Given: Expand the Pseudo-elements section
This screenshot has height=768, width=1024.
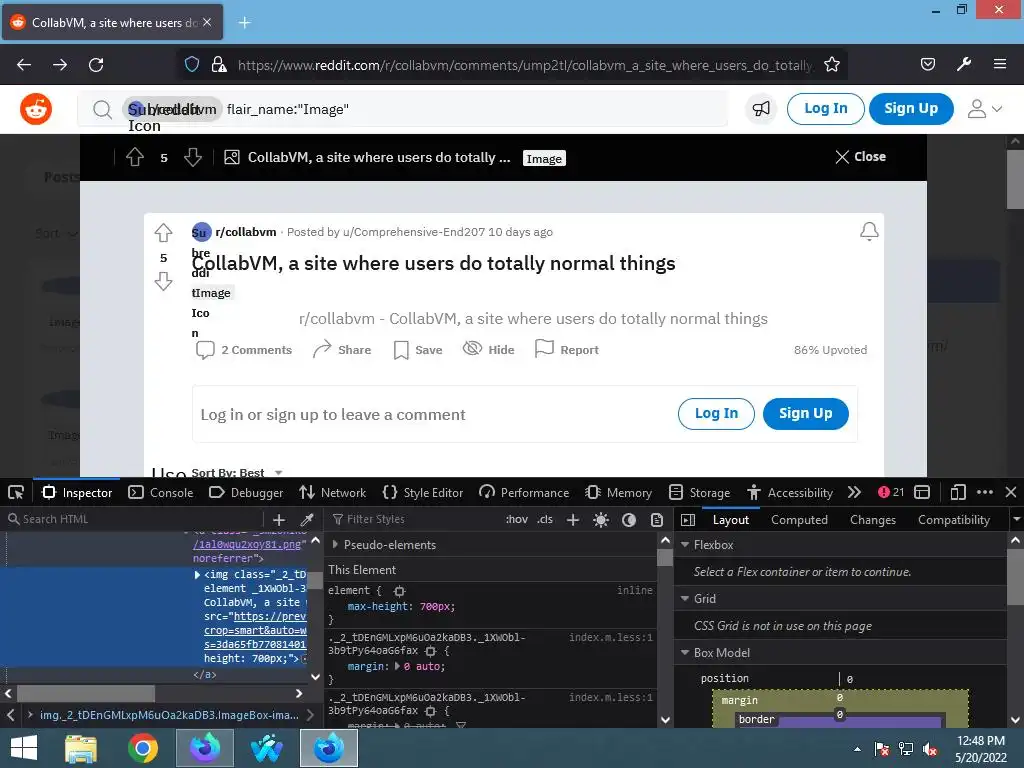Looking at the screenshot, I should click(335, 545).
